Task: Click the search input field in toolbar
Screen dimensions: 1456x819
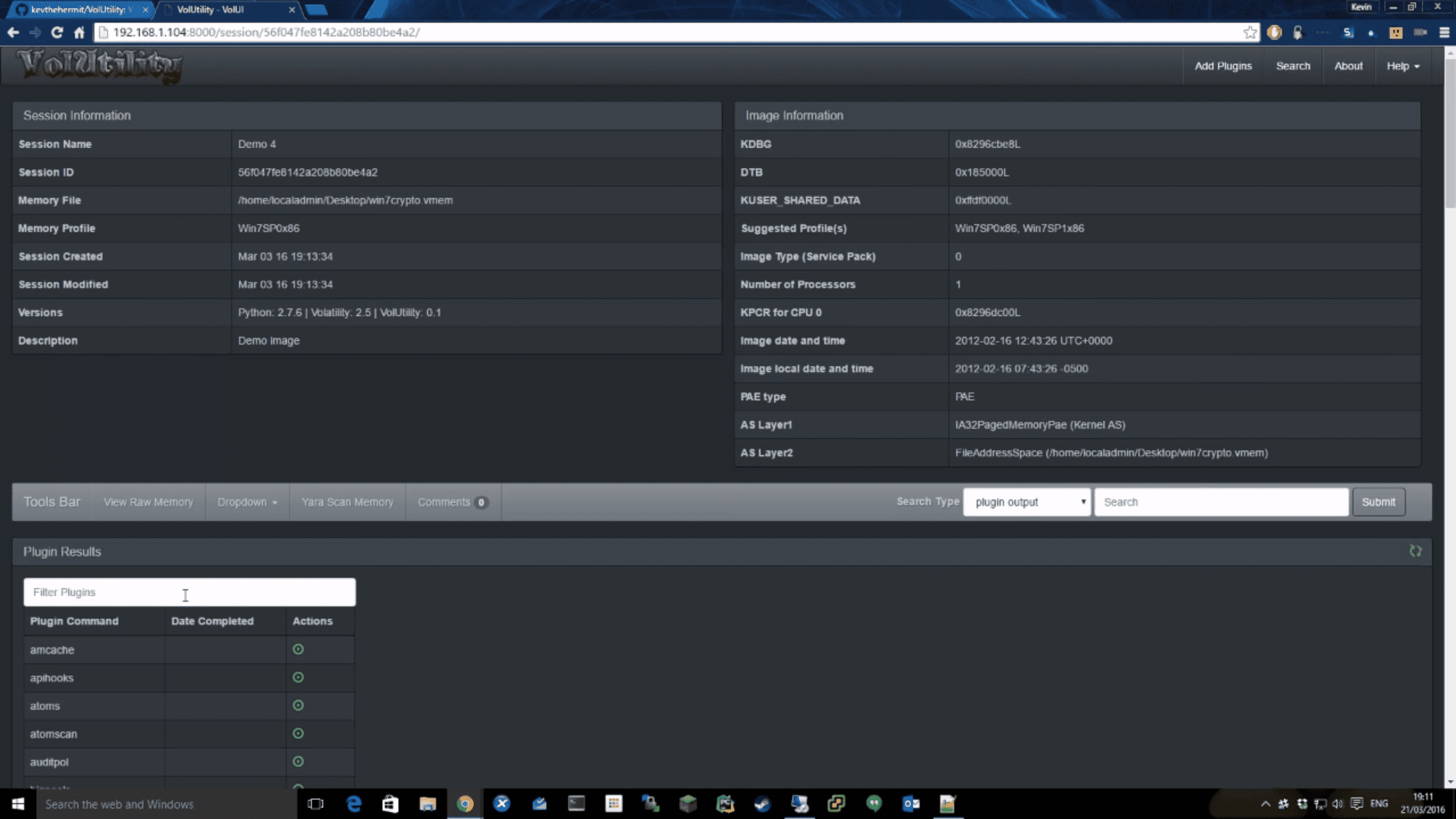Action: click(x=1220, y=501)
